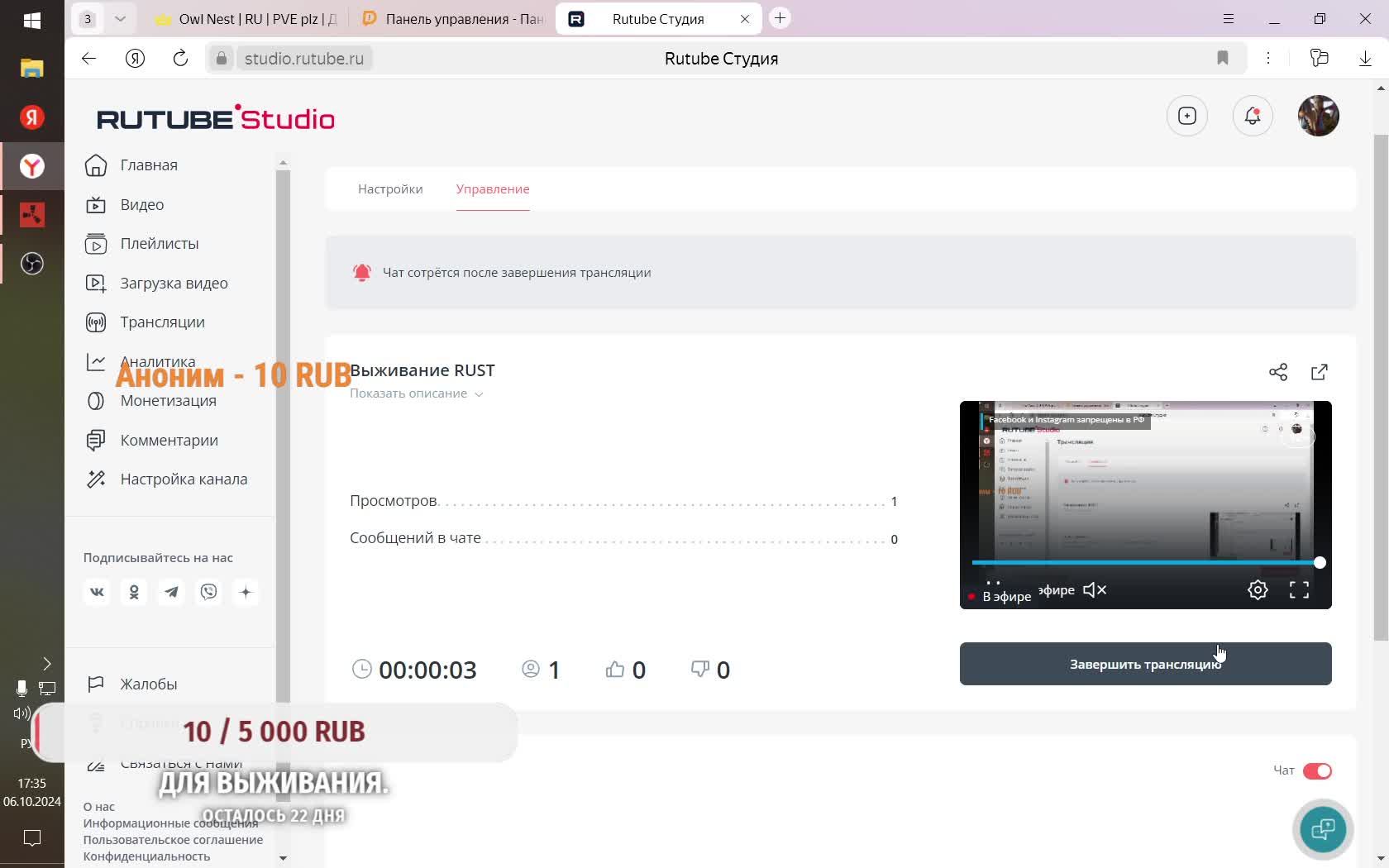Open a new browser tab
This screenshot has height=868, width=1389.
pyautogui.click(x=780, y=18)
